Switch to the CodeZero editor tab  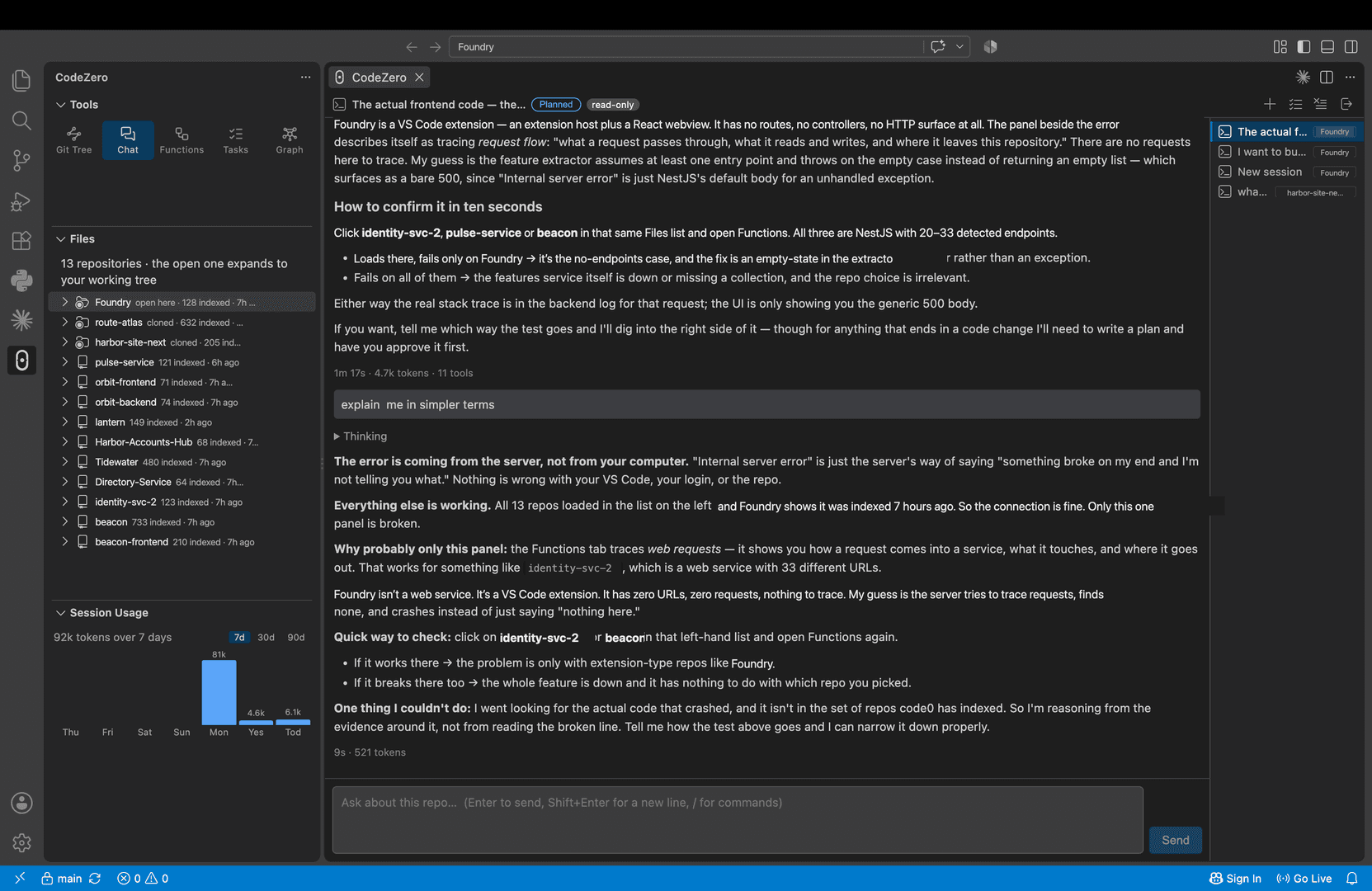(379, 77)
